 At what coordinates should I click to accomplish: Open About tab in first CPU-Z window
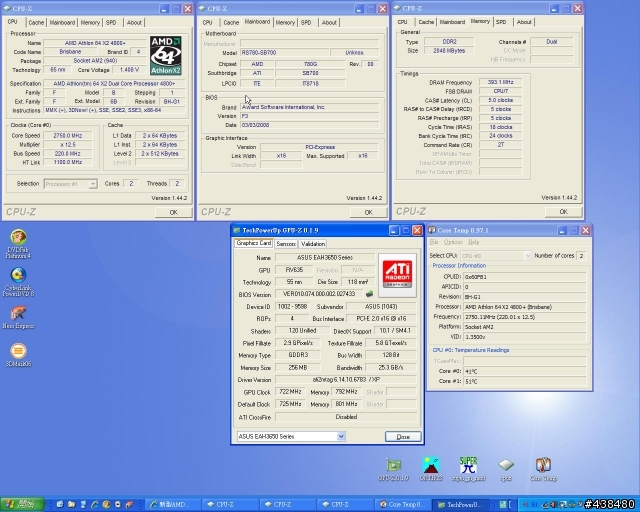[134, 22]
